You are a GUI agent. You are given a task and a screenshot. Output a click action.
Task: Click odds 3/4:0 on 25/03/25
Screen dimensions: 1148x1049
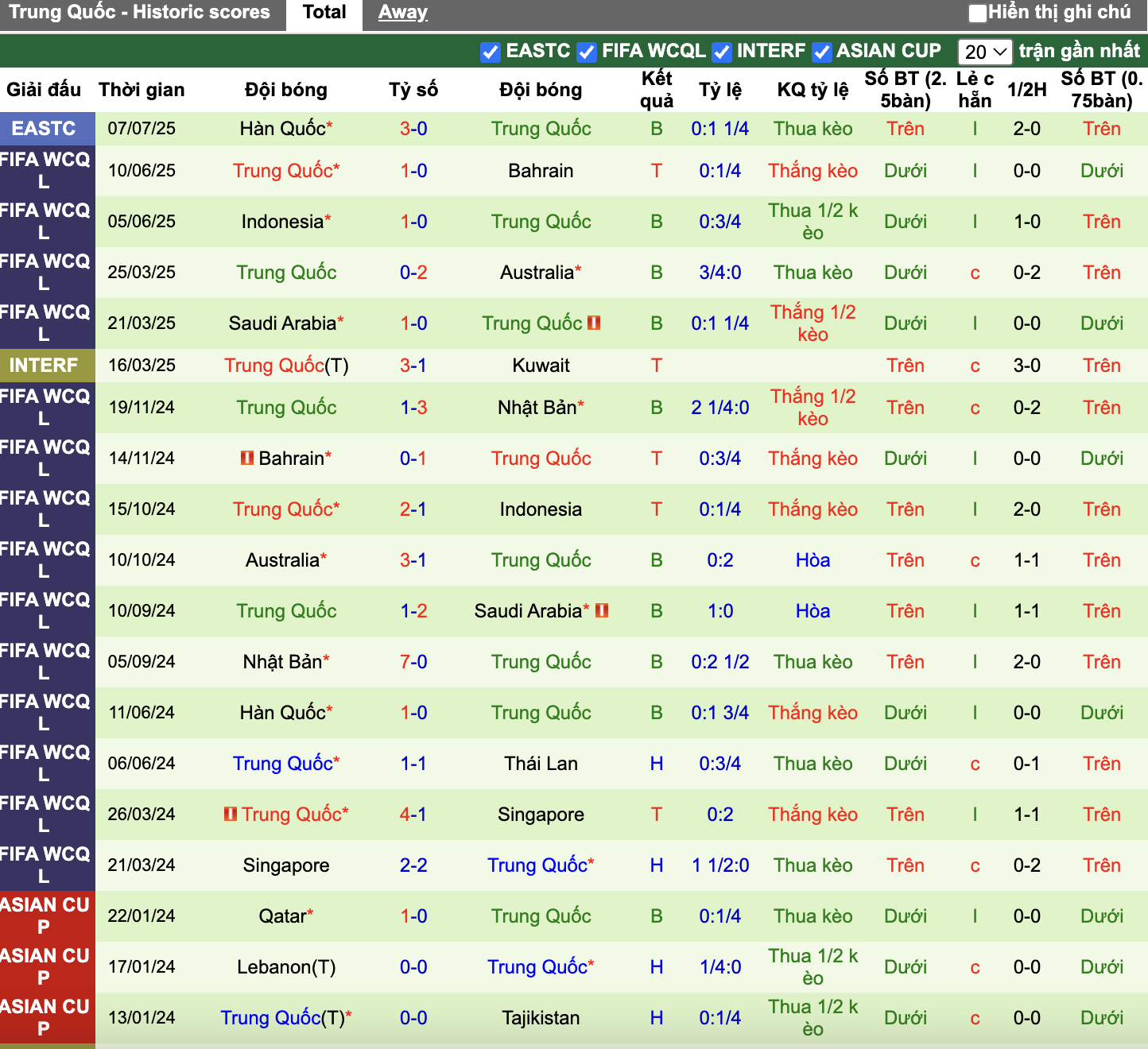coord(720,273)
